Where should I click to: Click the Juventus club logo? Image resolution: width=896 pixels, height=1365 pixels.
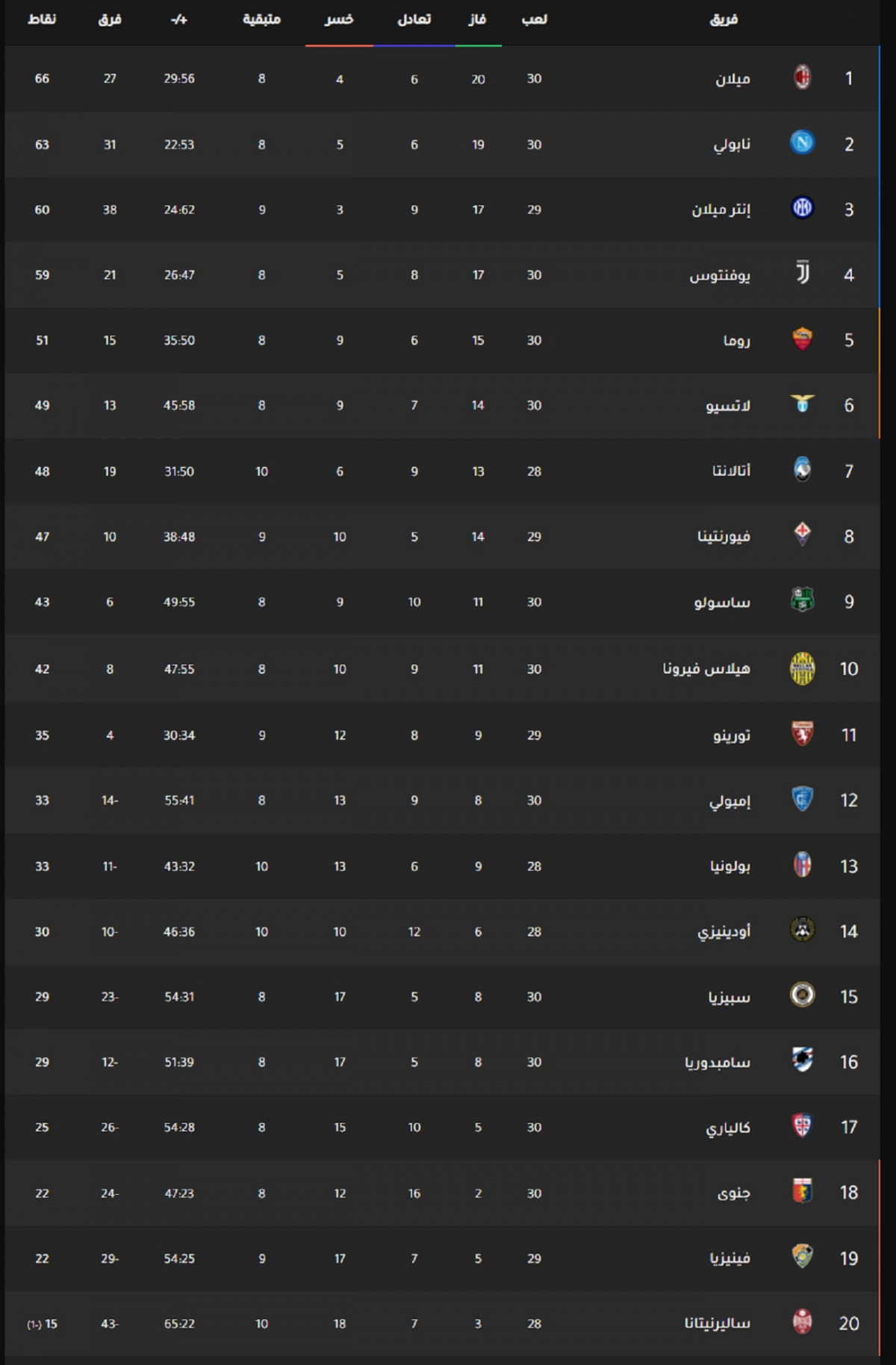coord(802,273)
